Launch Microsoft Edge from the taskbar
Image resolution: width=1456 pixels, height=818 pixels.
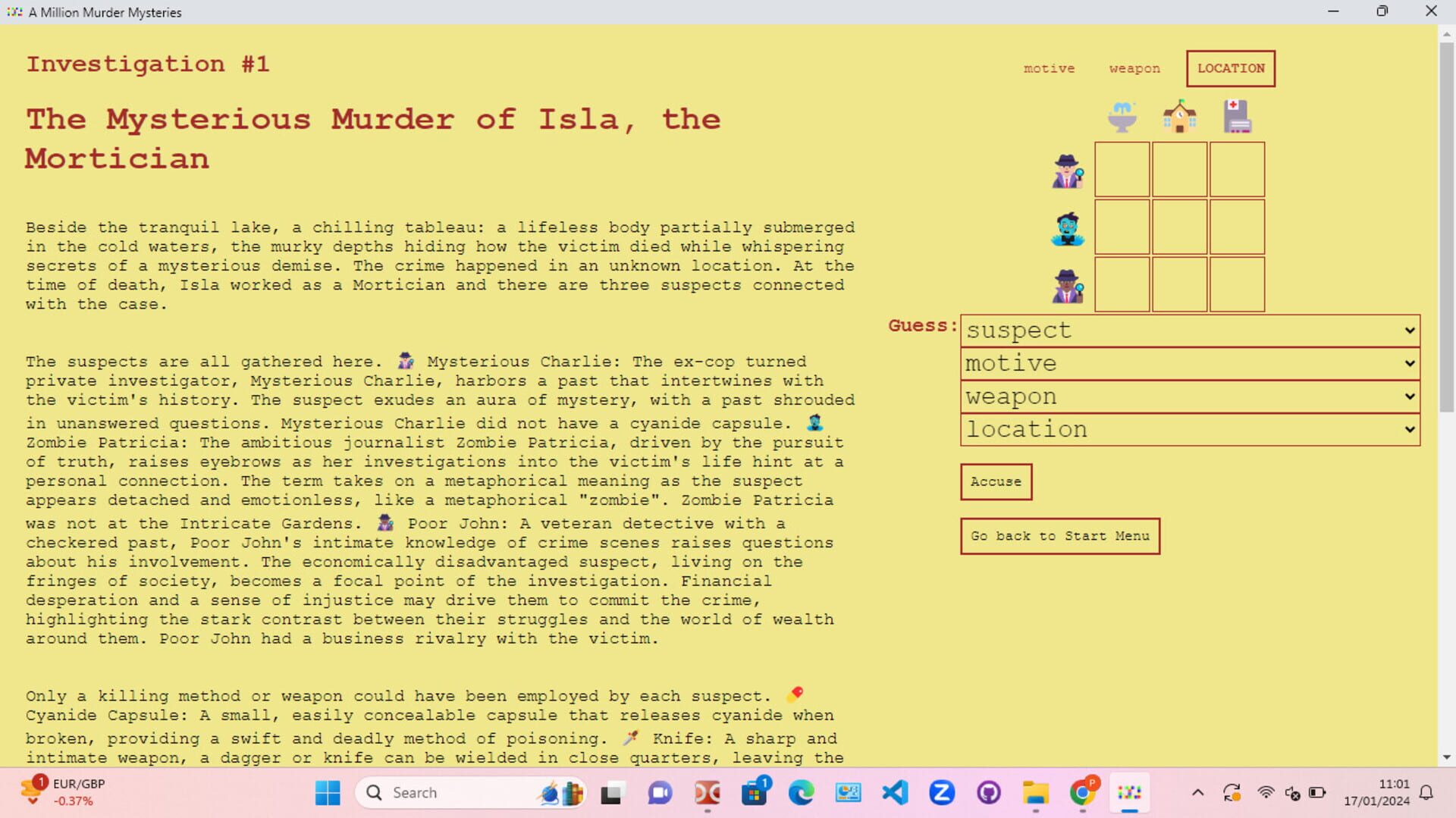tap(802, 793)
